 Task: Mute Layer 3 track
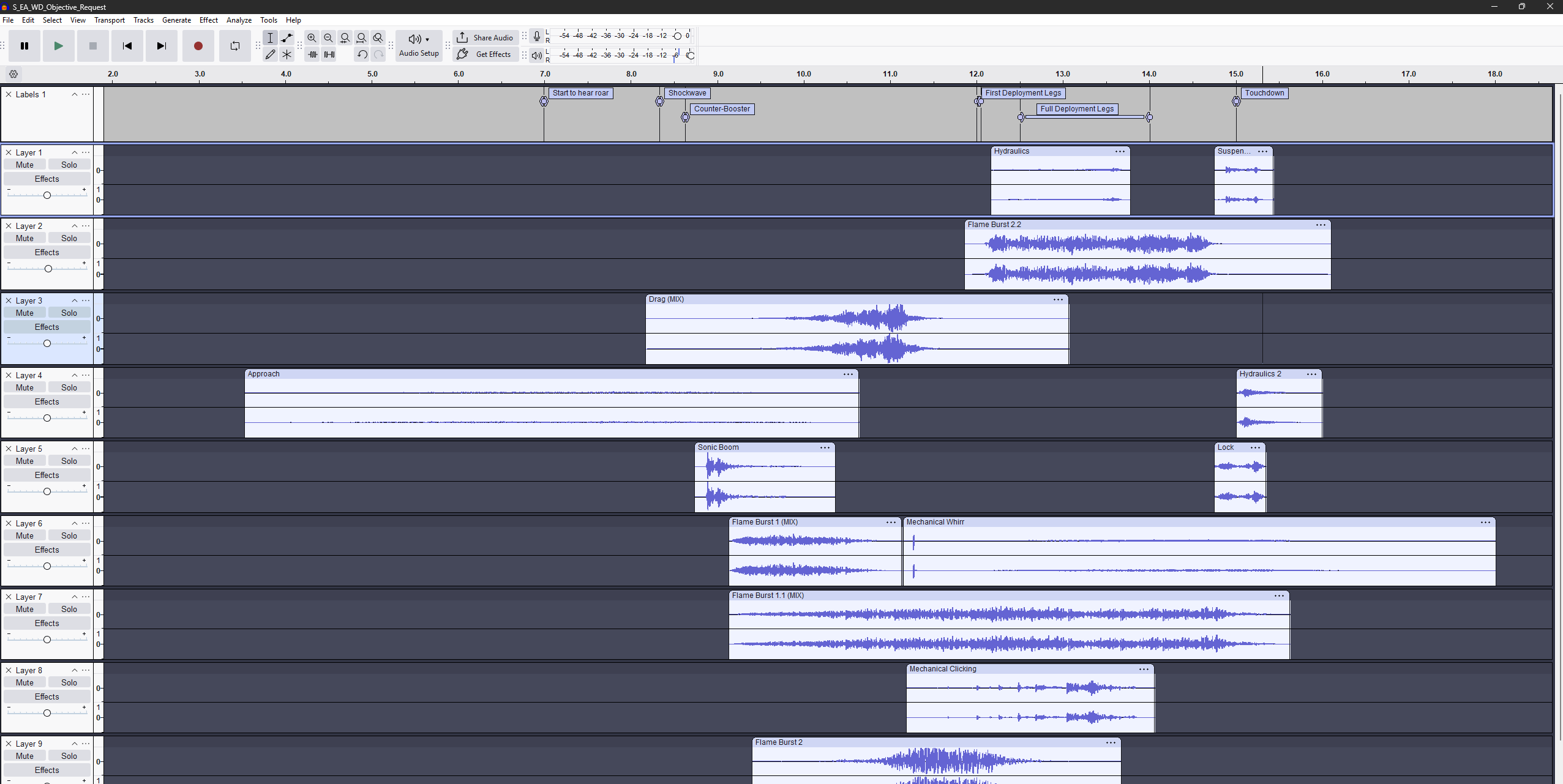[24, 313]
